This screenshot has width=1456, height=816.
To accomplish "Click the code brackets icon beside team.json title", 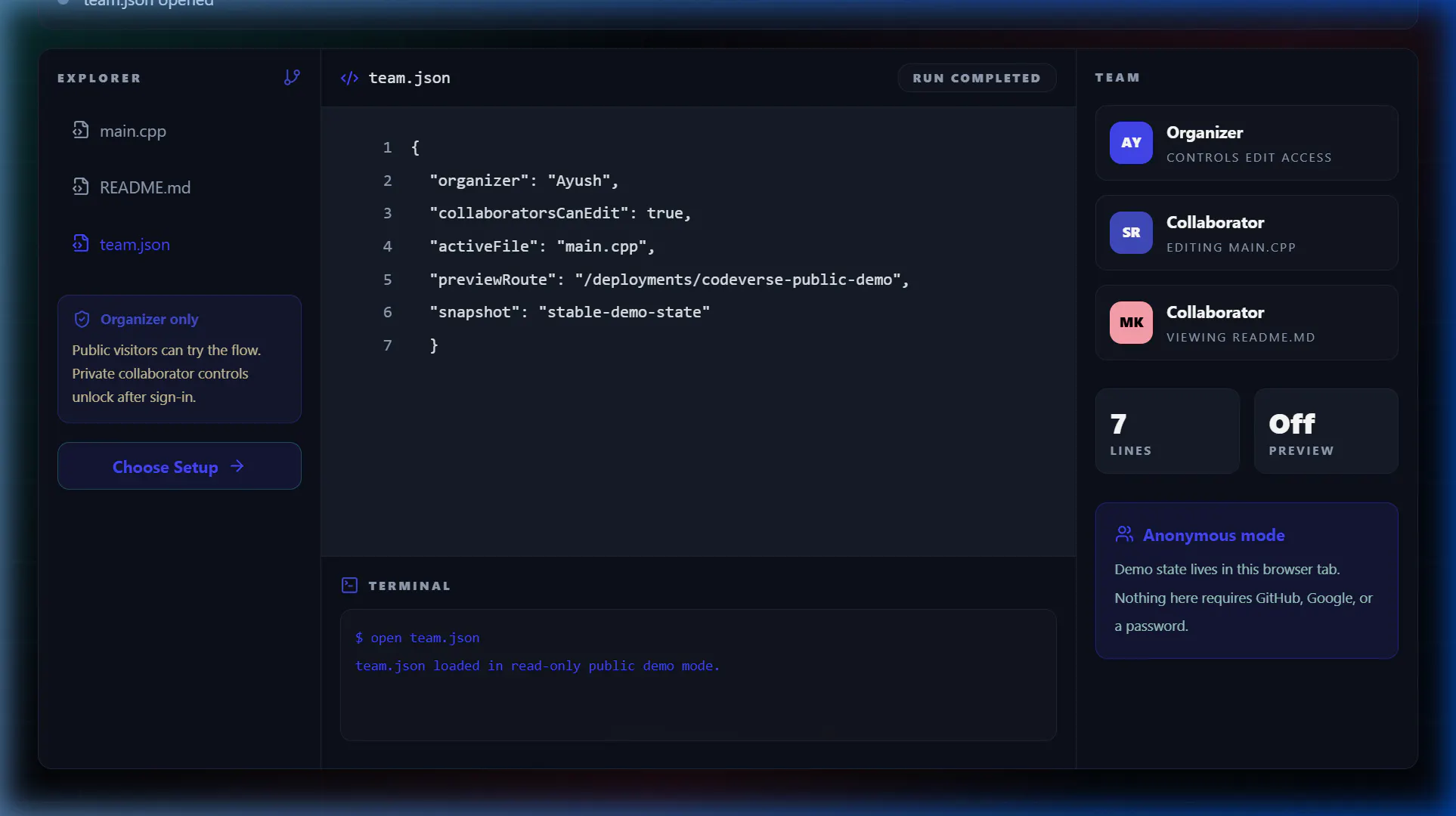I will (x=349, y=78).
